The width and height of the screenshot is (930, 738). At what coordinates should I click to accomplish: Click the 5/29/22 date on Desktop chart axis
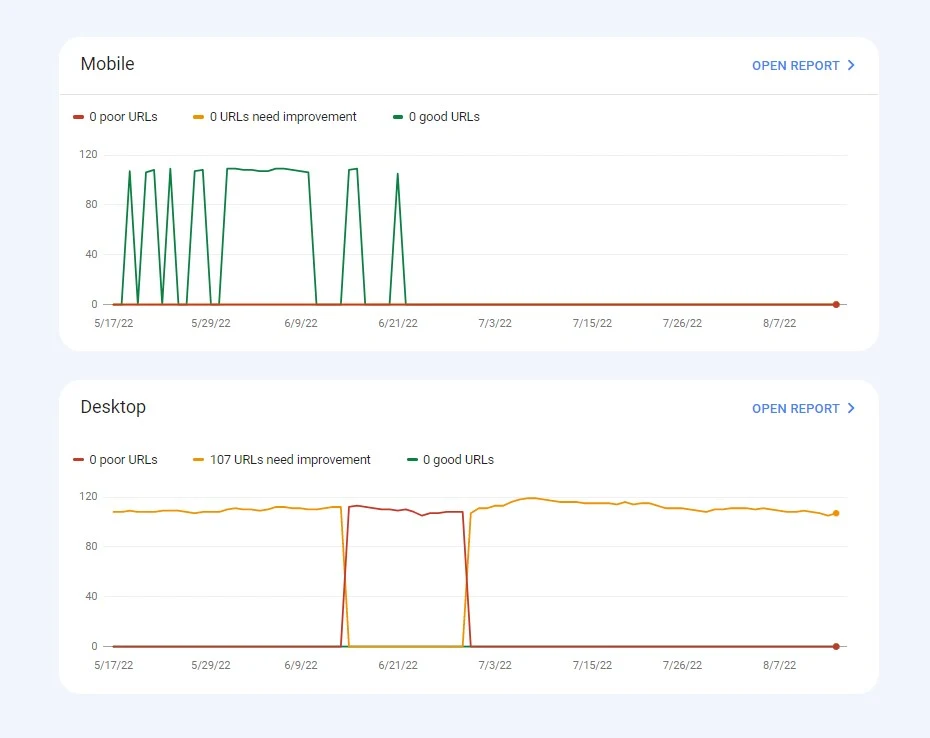pyautogui.click(x=211, y=666)
